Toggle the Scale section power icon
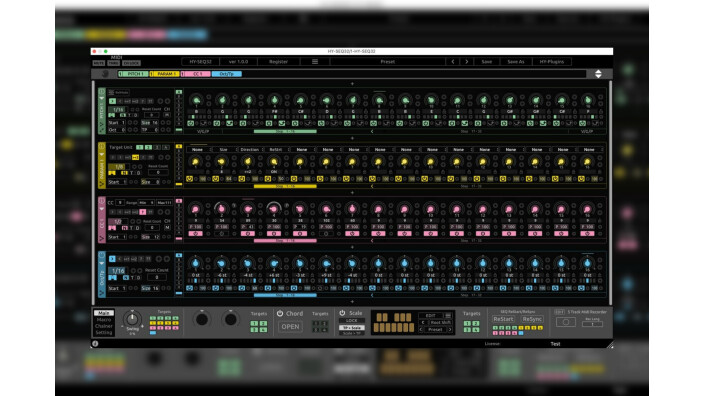 click(x=342, y=313)
